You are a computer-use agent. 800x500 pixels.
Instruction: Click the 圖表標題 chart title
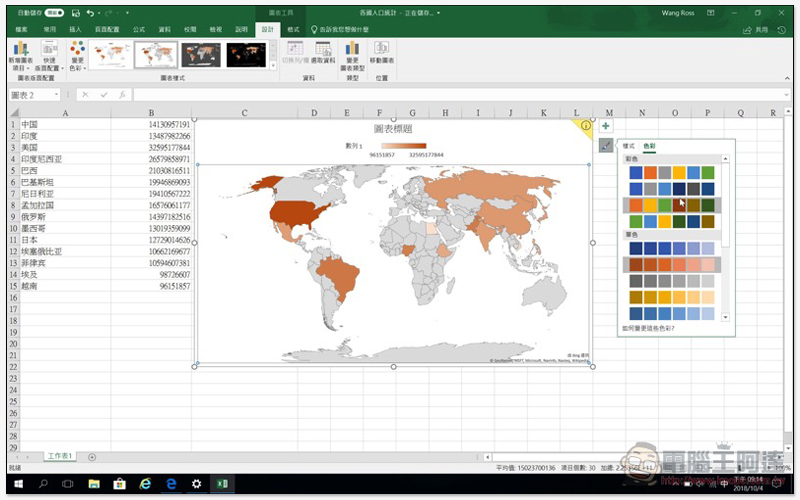pyautogui.click(x=393, y=129)
